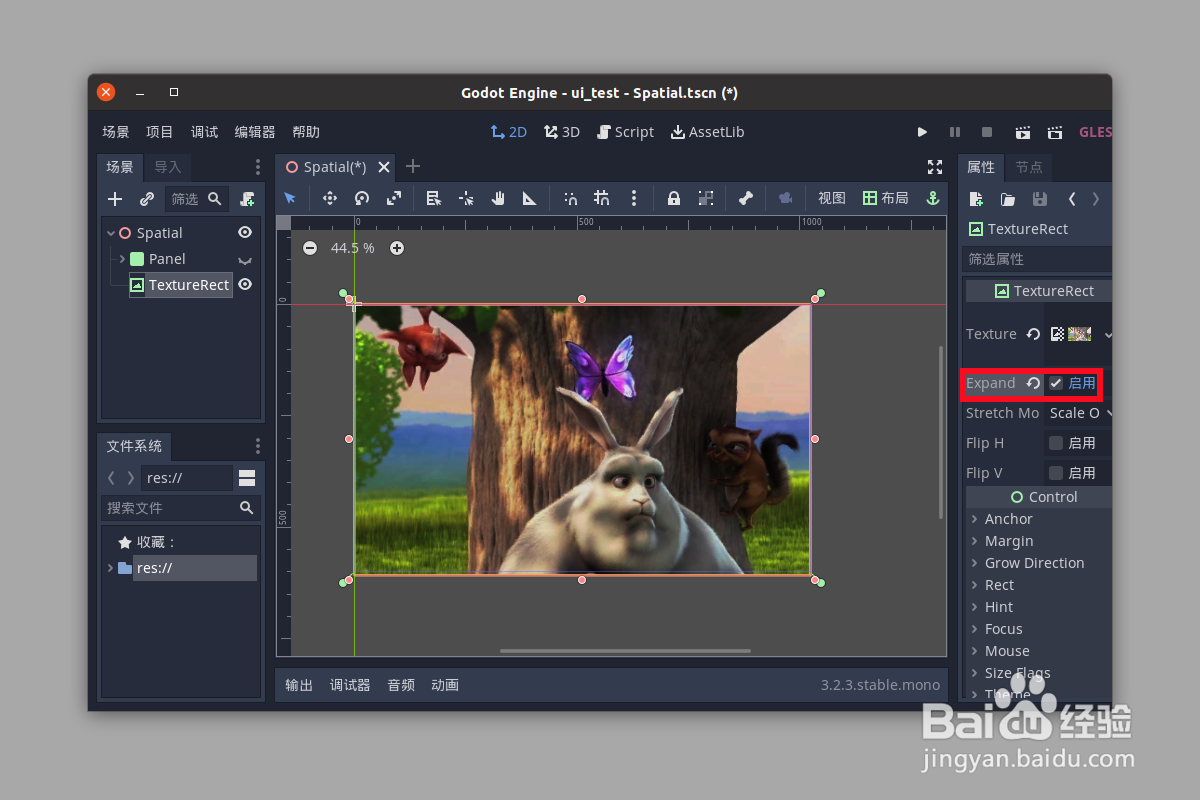The width and height of the screenshot is (1200, 800).
Task: Select the pivot point tool
Action: (x=466, y=198)
